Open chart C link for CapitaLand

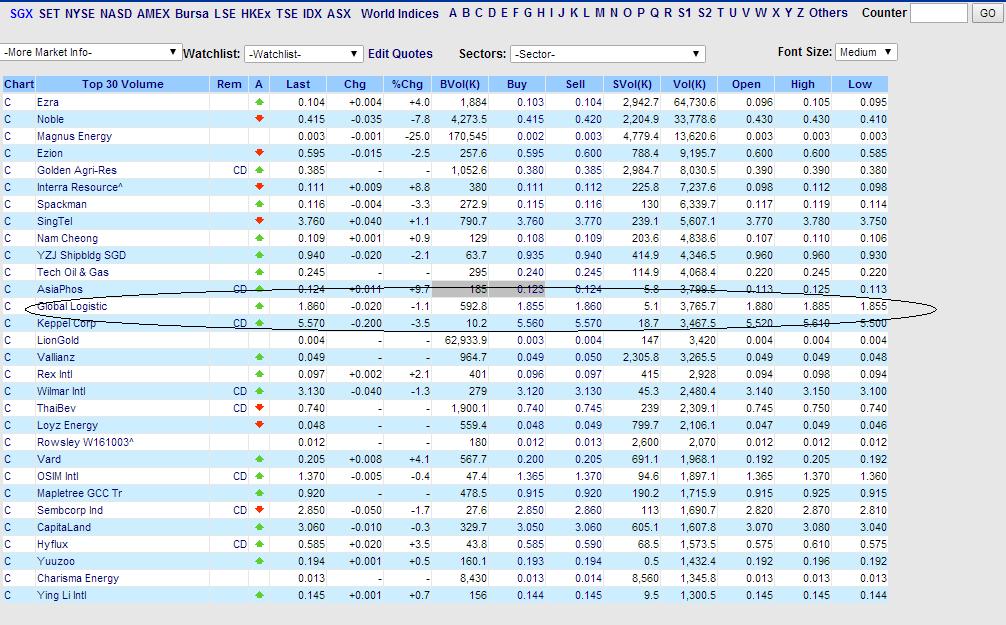click(8, 527)
